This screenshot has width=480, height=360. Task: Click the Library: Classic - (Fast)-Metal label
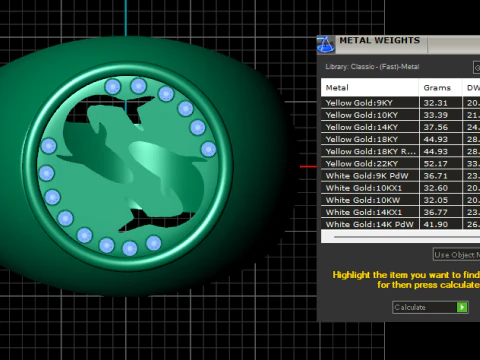[372, 67]
